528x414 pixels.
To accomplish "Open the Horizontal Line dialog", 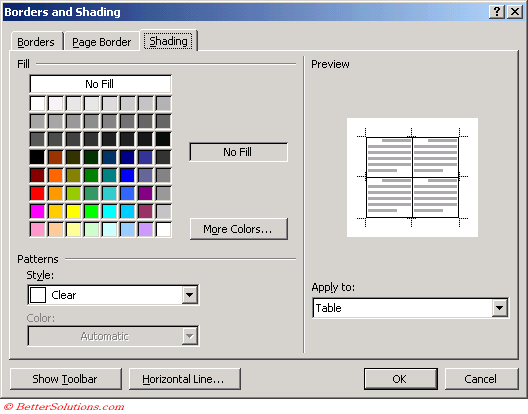I will pos(185,379).
